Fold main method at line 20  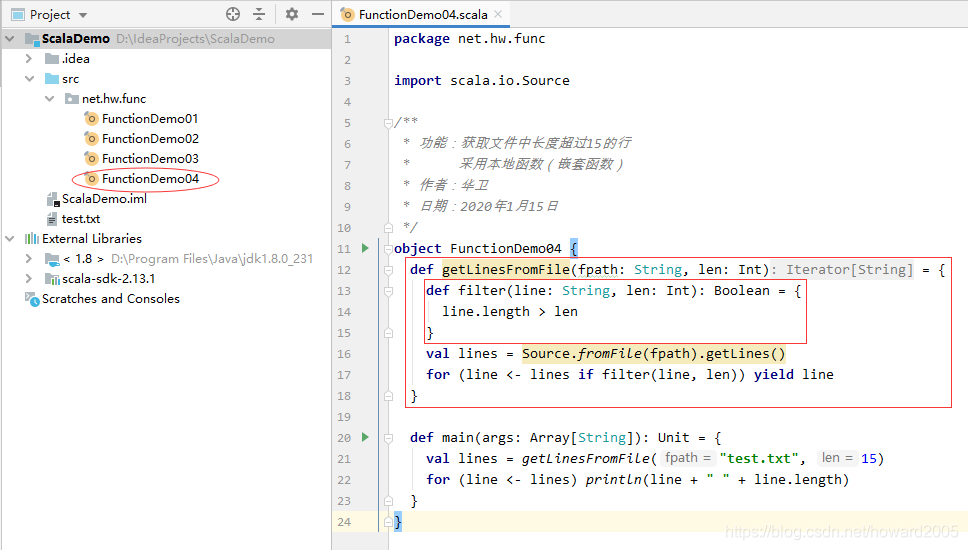pos(388,438)
